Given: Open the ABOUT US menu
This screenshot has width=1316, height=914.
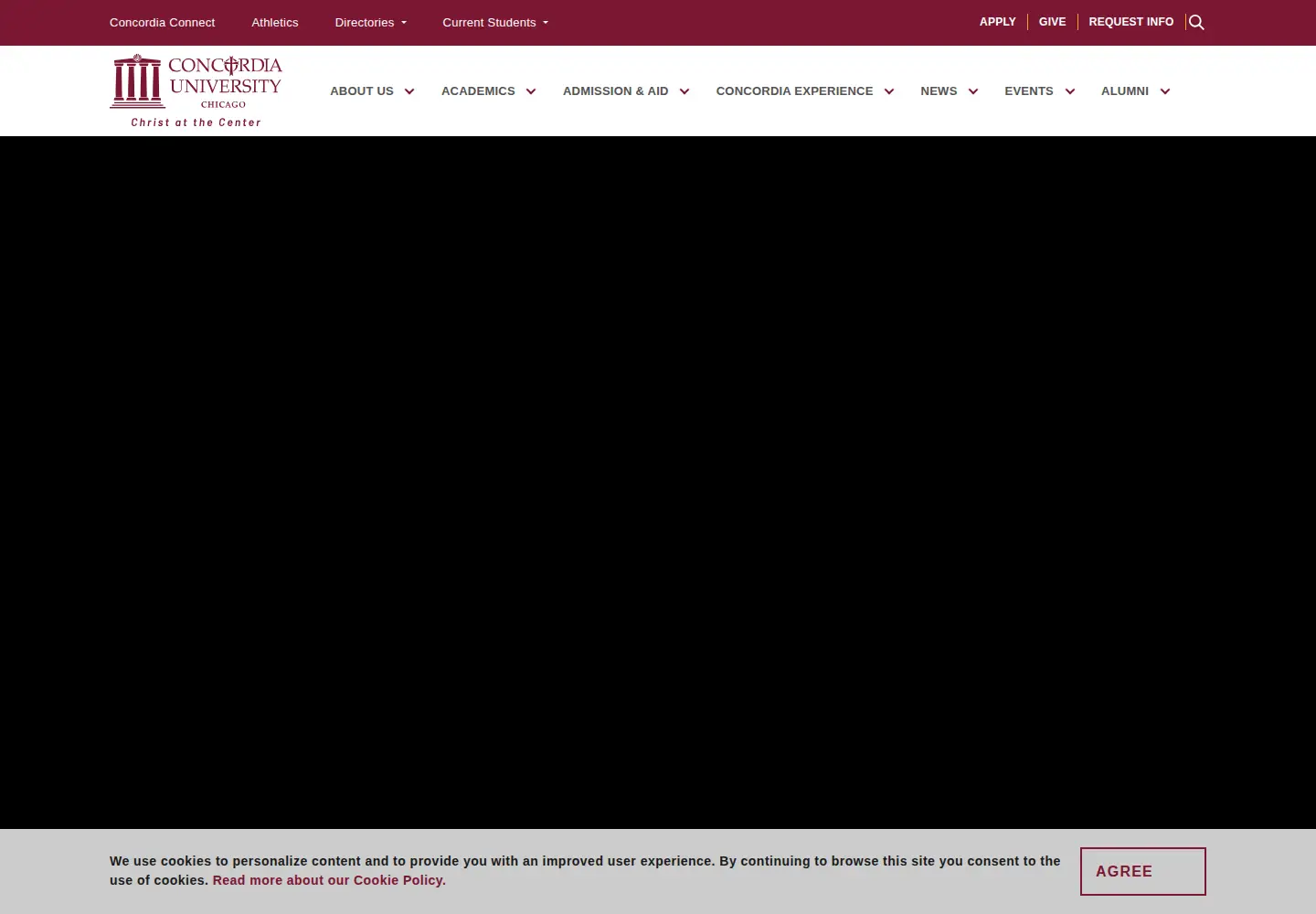Looking at the screenshot, I should point(362,91).
